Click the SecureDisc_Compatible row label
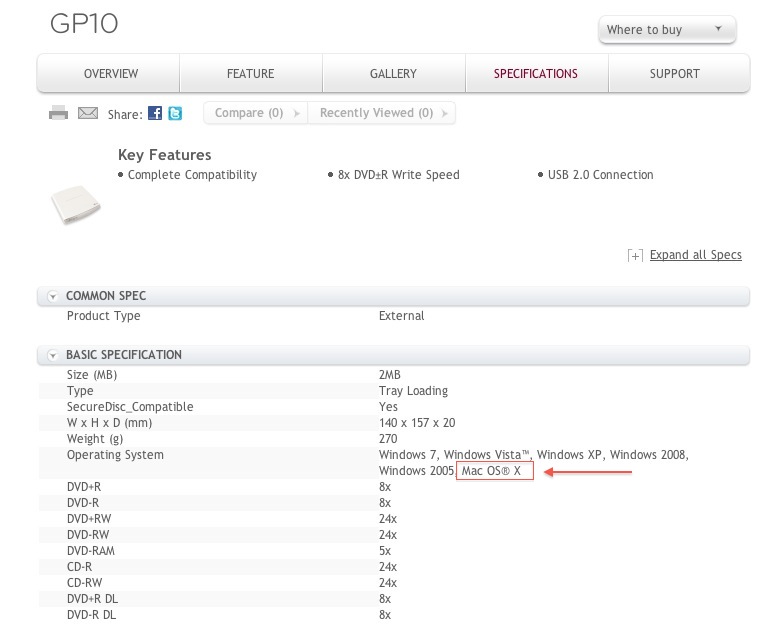Viewport: 760px width, 634px height. pyautogui.click(x=130, y=407)
